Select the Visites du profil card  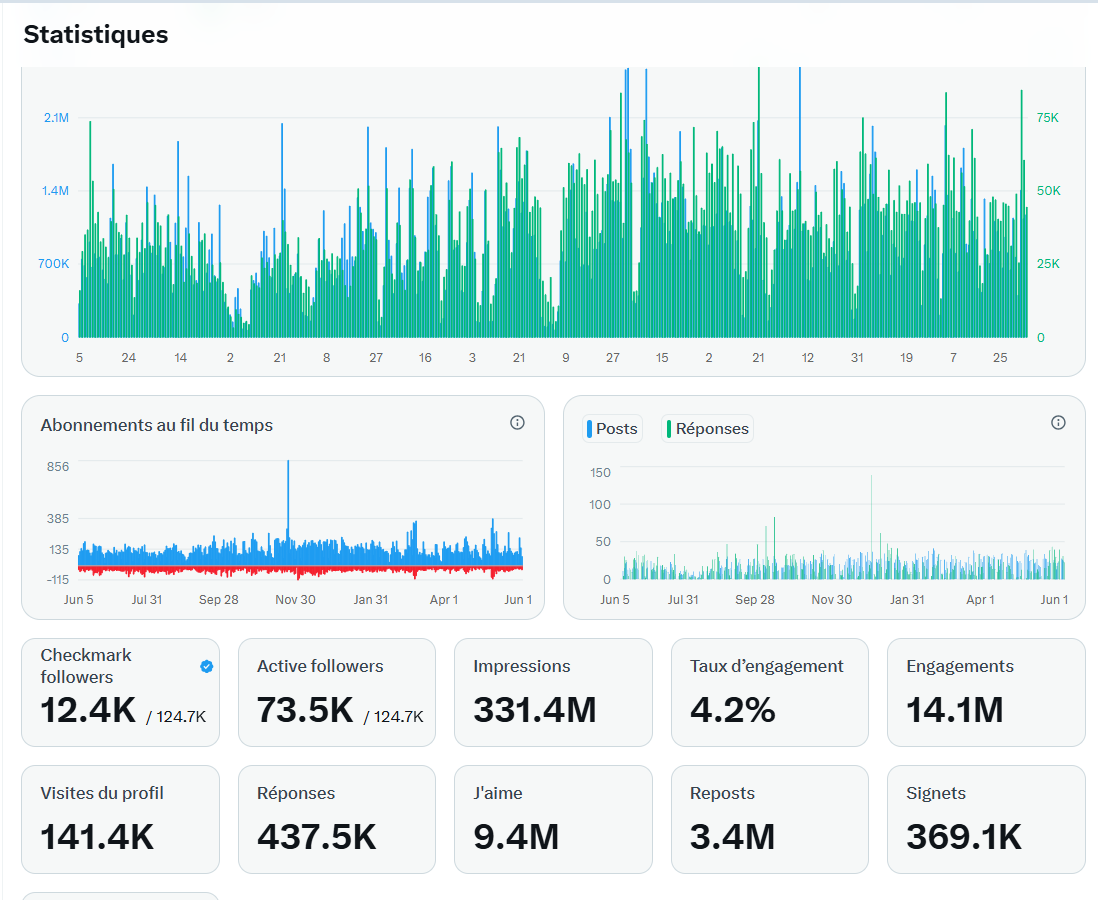click(x=120, y=819)
